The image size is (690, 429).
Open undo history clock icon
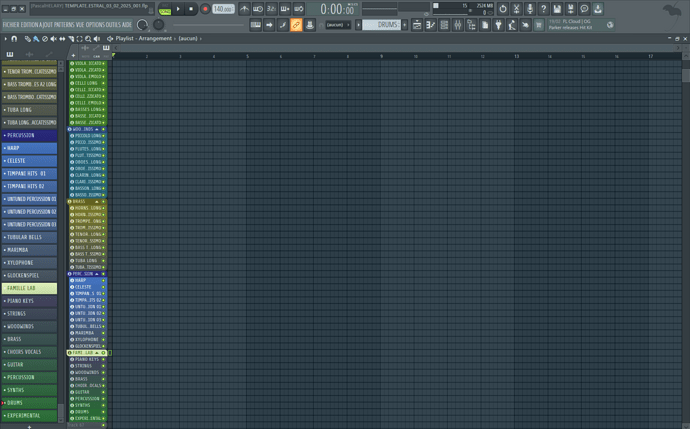[x=503, y=9]
